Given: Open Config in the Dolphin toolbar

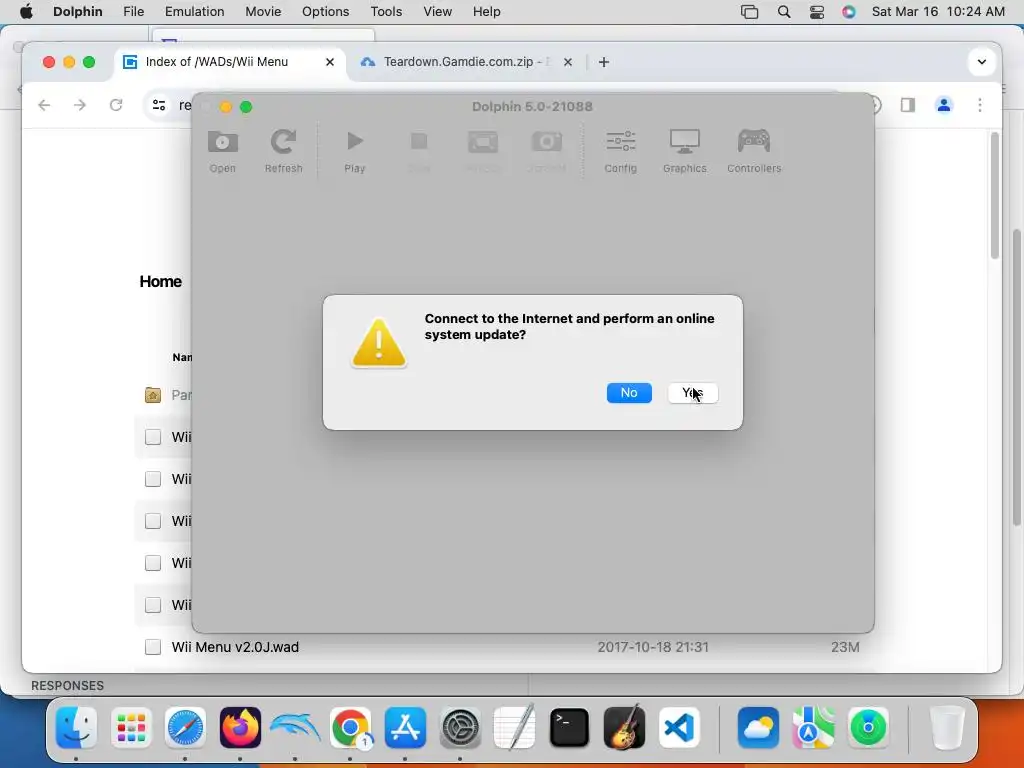Looking at the screenshot, I should pyautogui.click(x=620, y=151).
